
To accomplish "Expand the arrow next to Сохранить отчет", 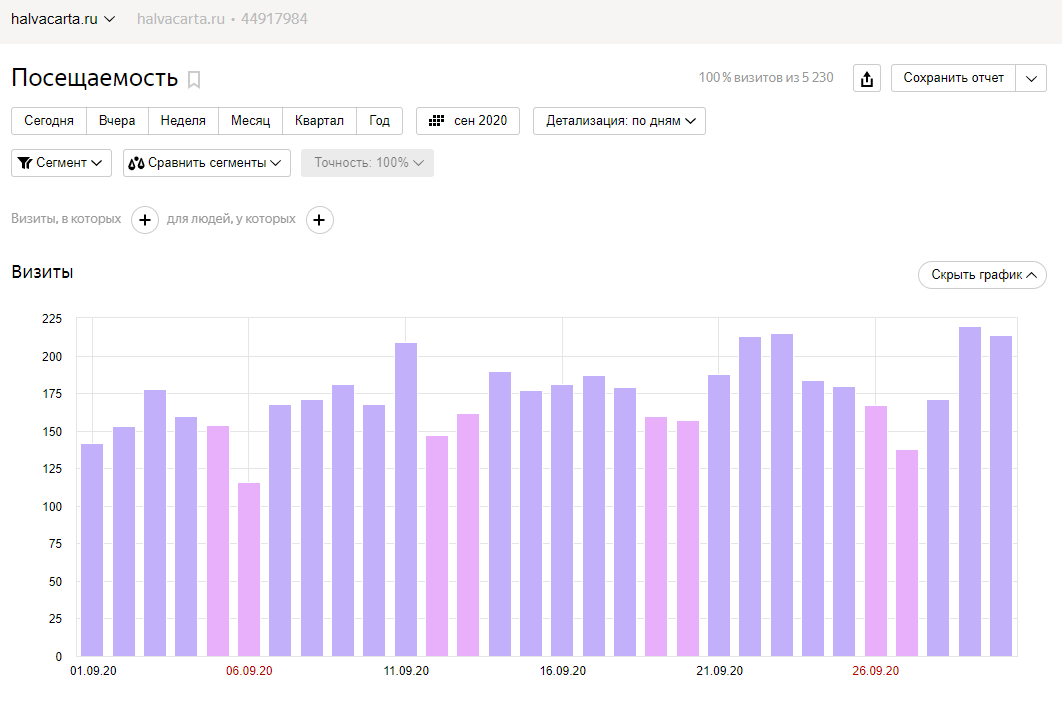I will (1031, 78).
